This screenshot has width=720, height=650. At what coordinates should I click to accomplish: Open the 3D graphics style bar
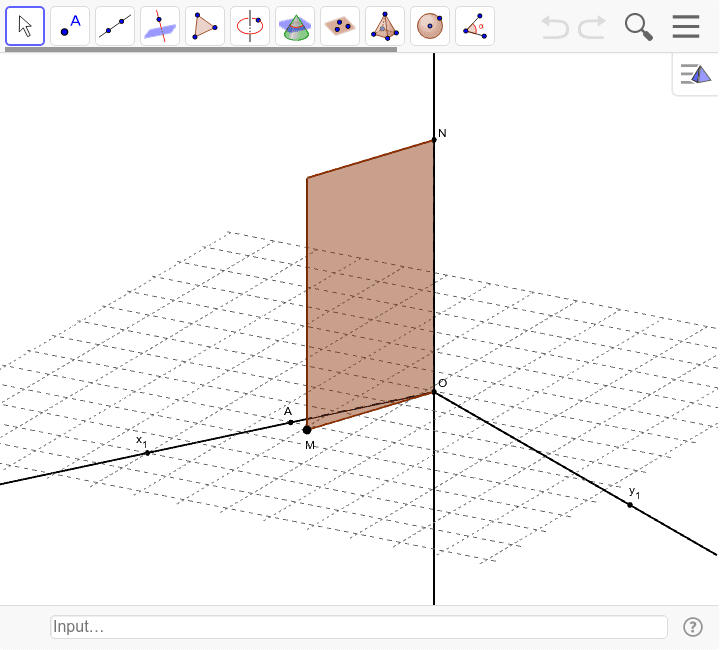pos(696,74)
